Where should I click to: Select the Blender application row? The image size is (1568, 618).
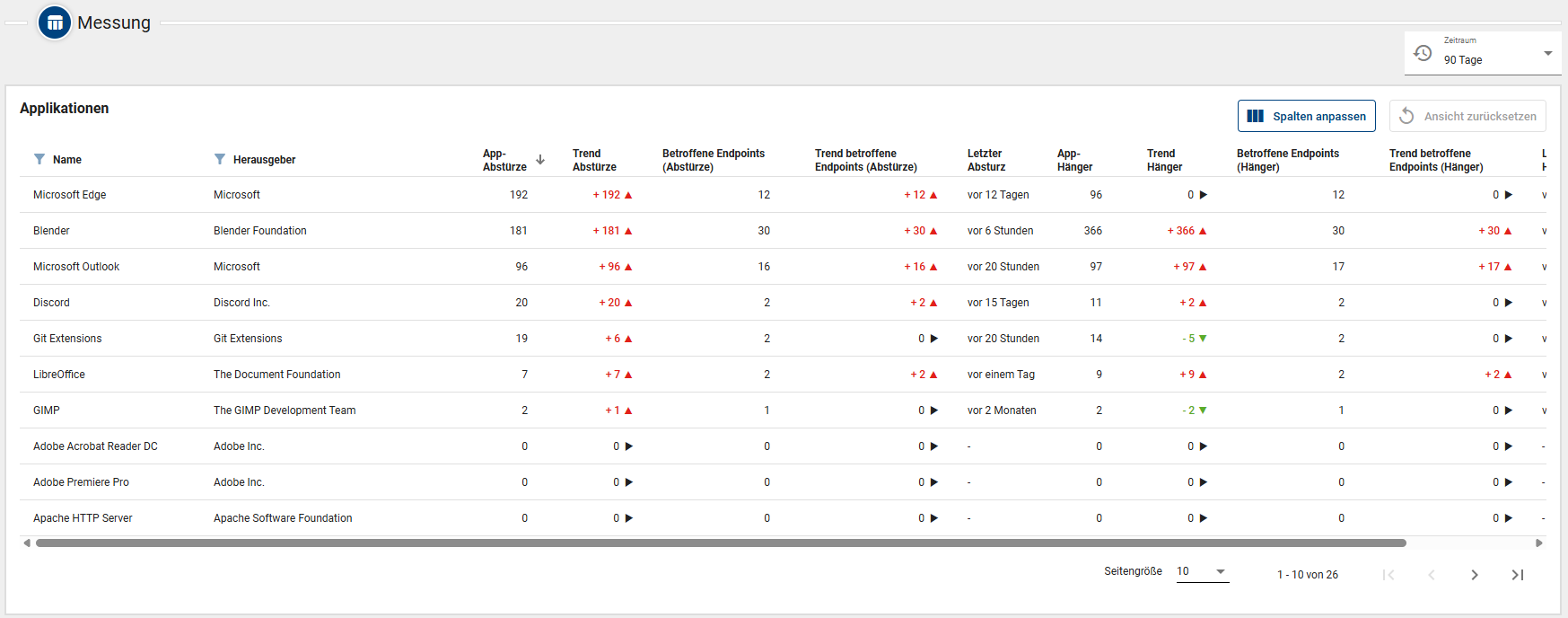[x=51, y=231]
